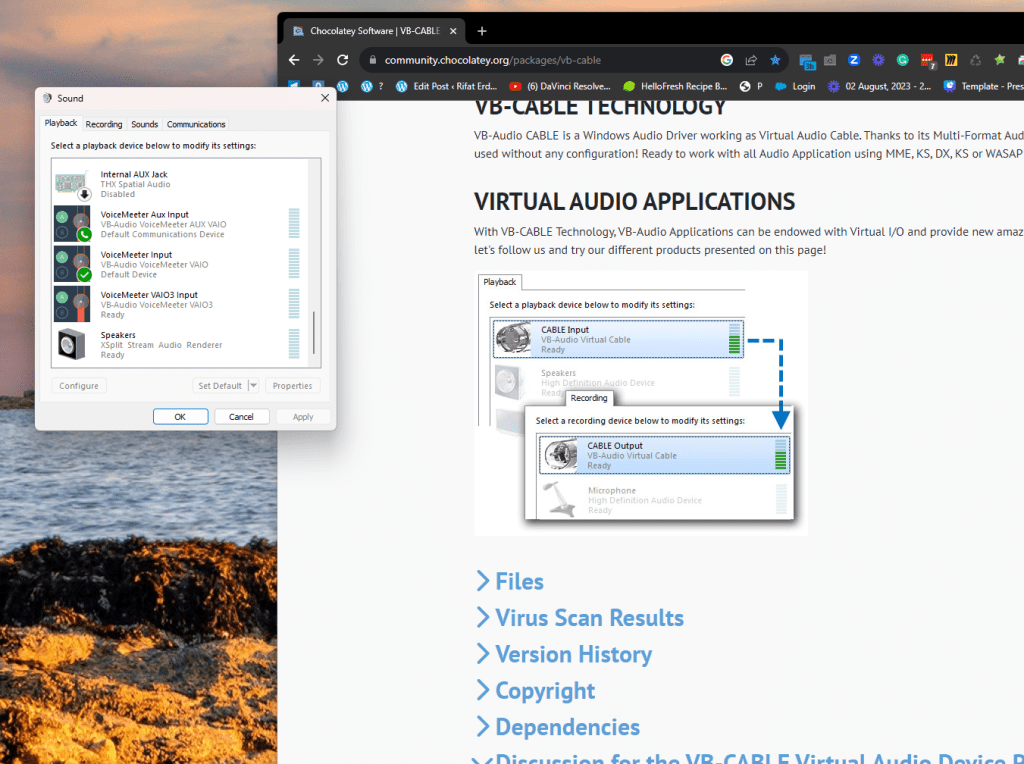Click the Google icon in the address bar
This screenshot has height=764, width=1024.
point(726,60)
